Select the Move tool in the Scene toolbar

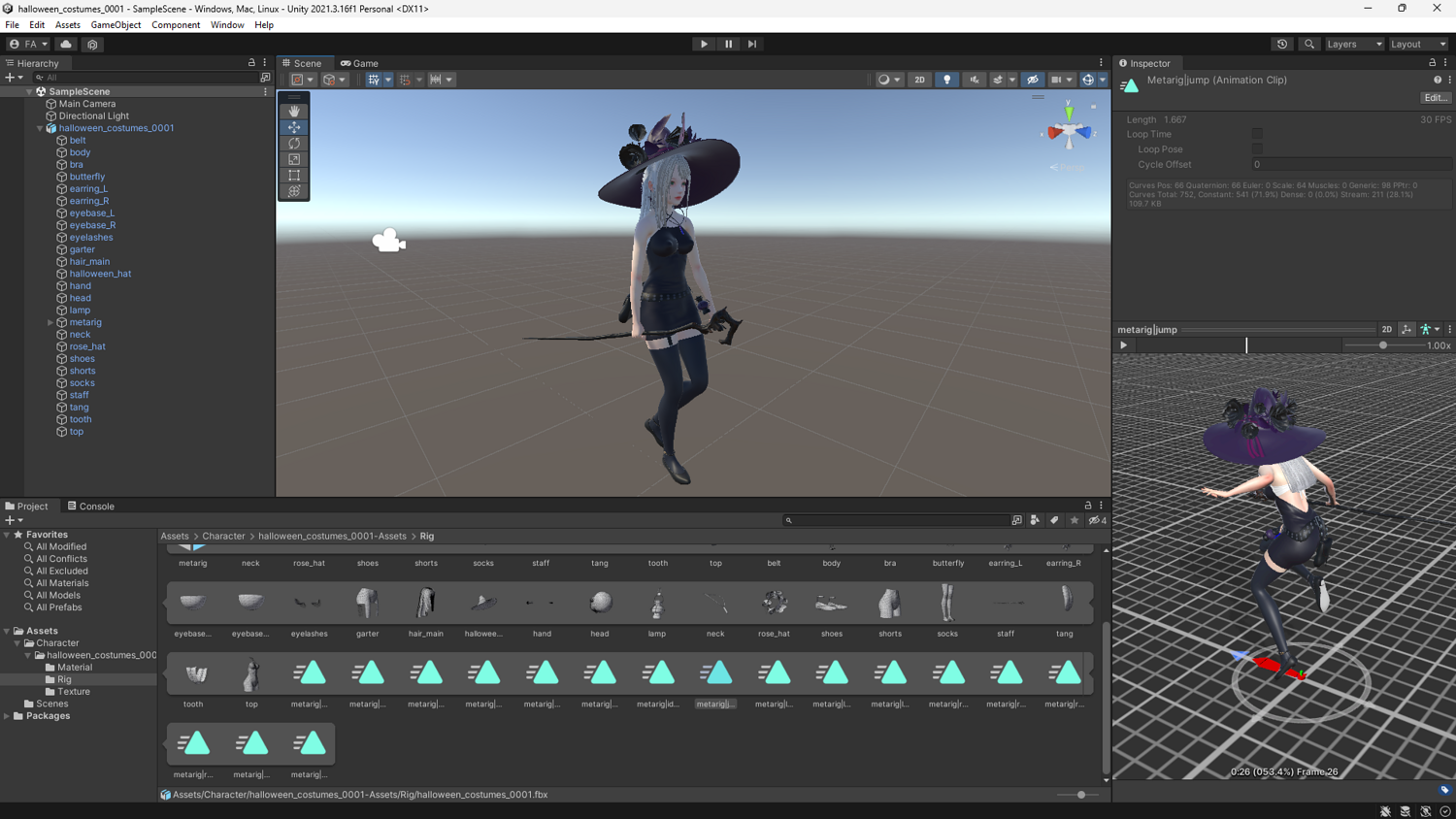tap(294, 126)
